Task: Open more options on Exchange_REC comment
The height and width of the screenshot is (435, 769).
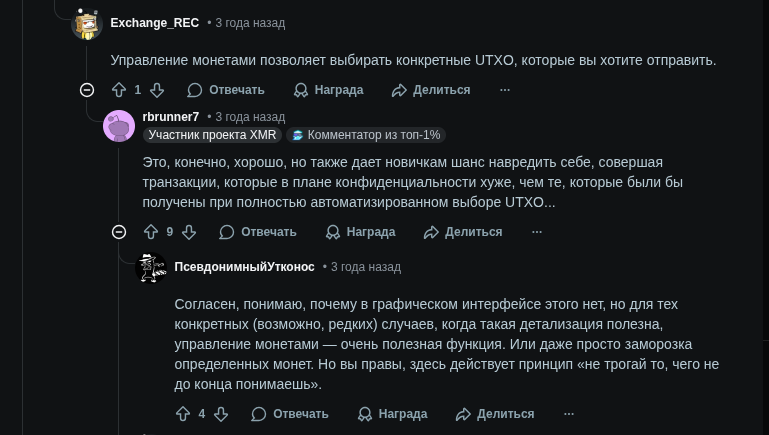Action: [505, 90]
